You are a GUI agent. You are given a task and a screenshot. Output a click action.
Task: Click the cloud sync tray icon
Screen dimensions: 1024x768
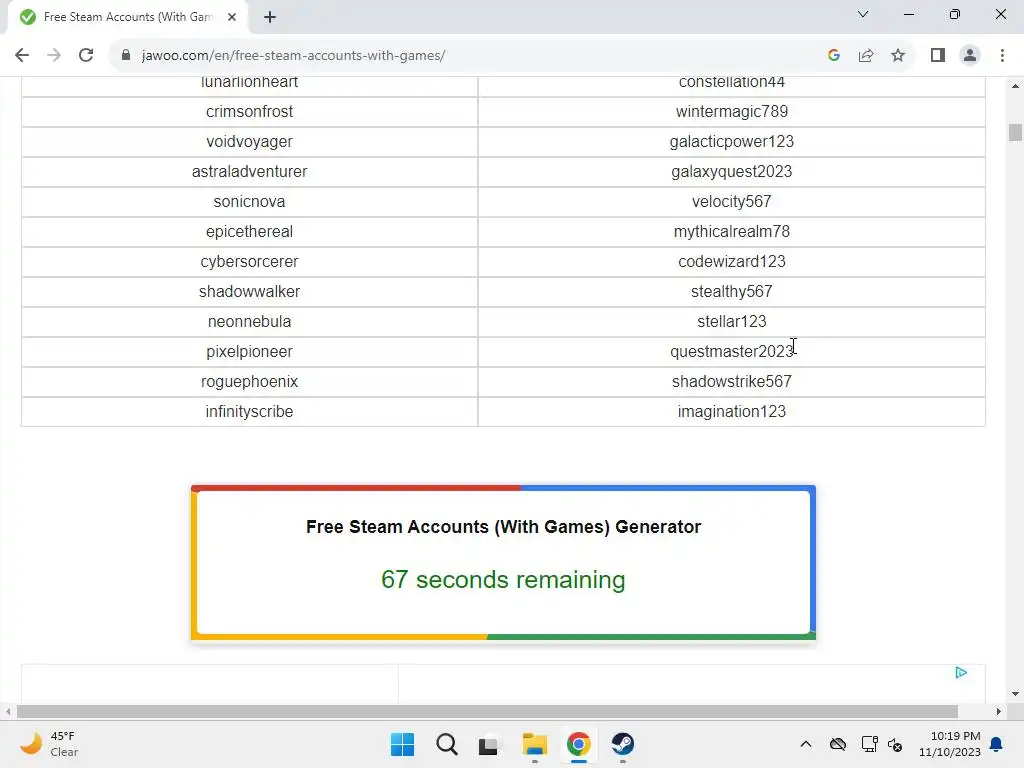click(x=838, y=744)
